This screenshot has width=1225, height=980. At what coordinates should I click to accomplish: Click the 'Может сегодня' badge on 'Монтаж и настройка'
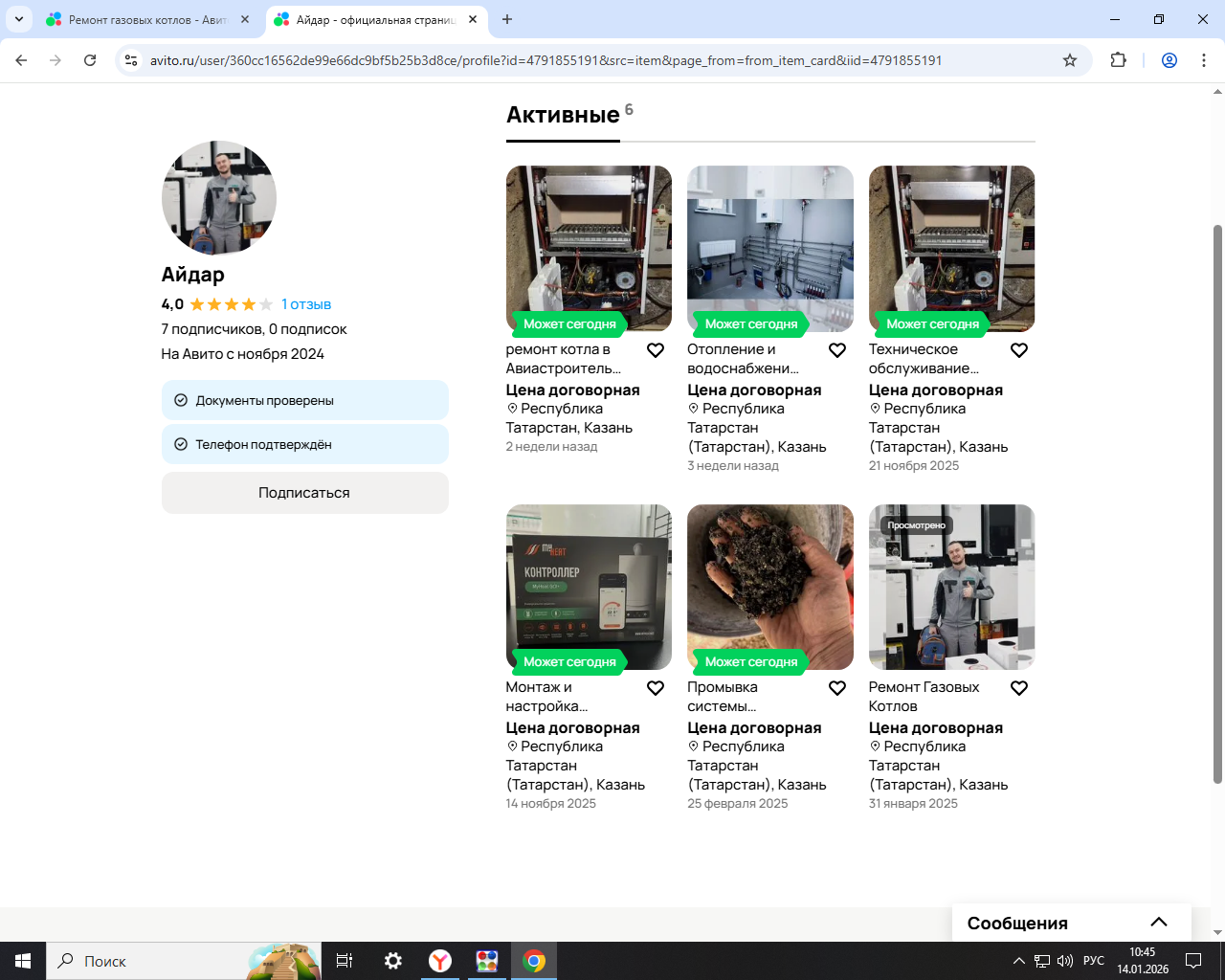click(569, 661)
